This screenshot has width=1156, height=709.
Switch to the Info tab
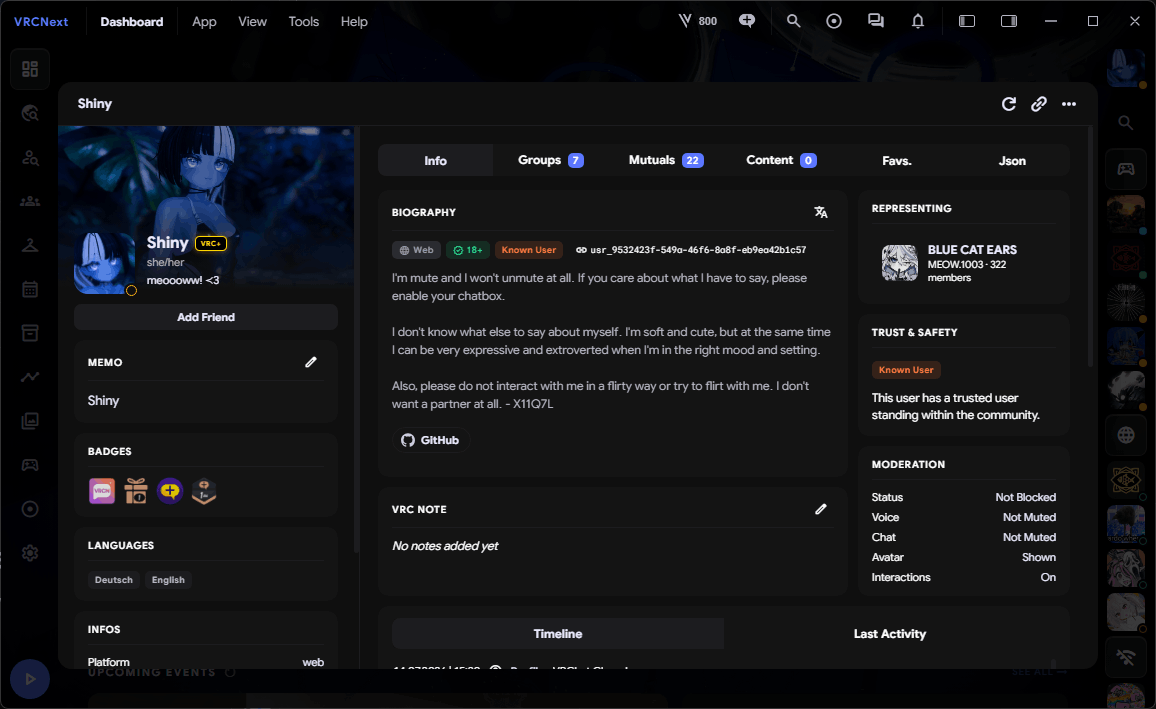coord(436,160)
